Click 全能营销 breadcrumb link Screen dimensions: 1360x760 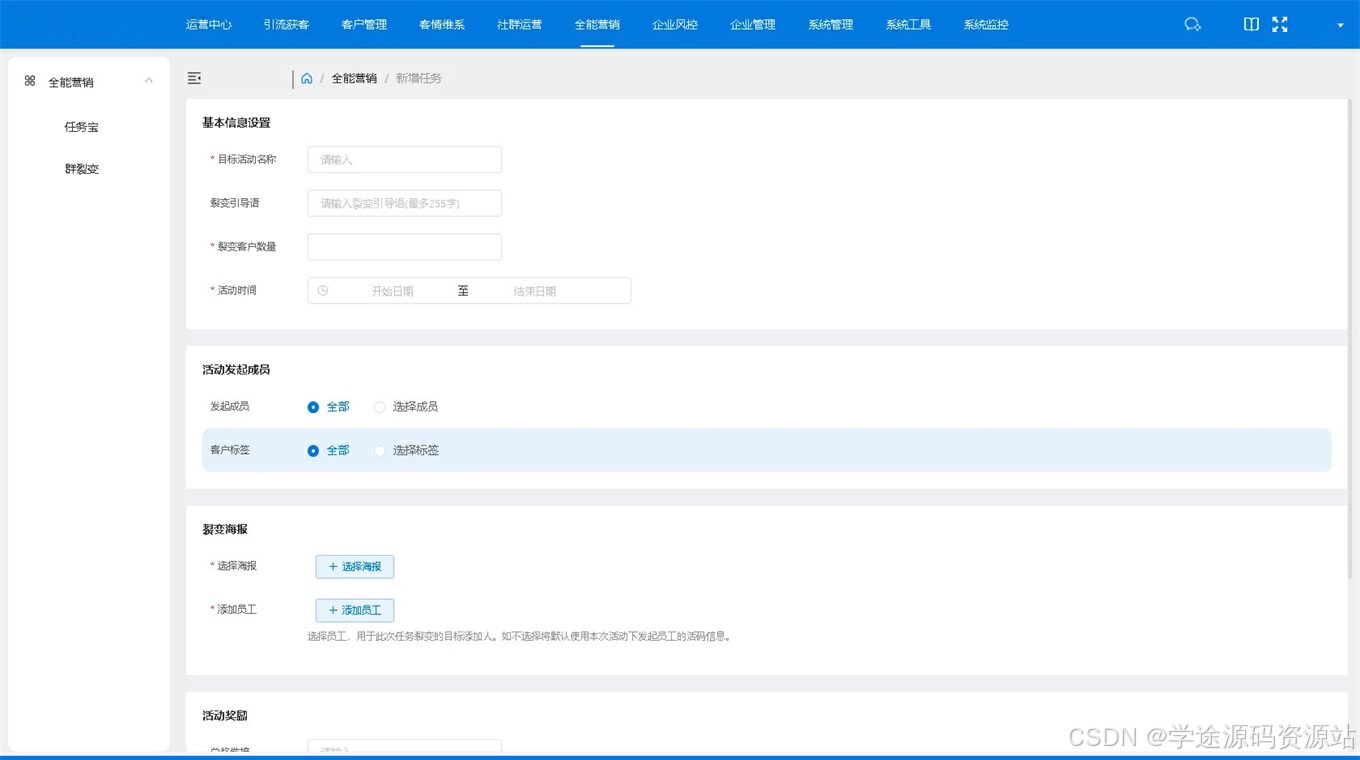[354, 78]
